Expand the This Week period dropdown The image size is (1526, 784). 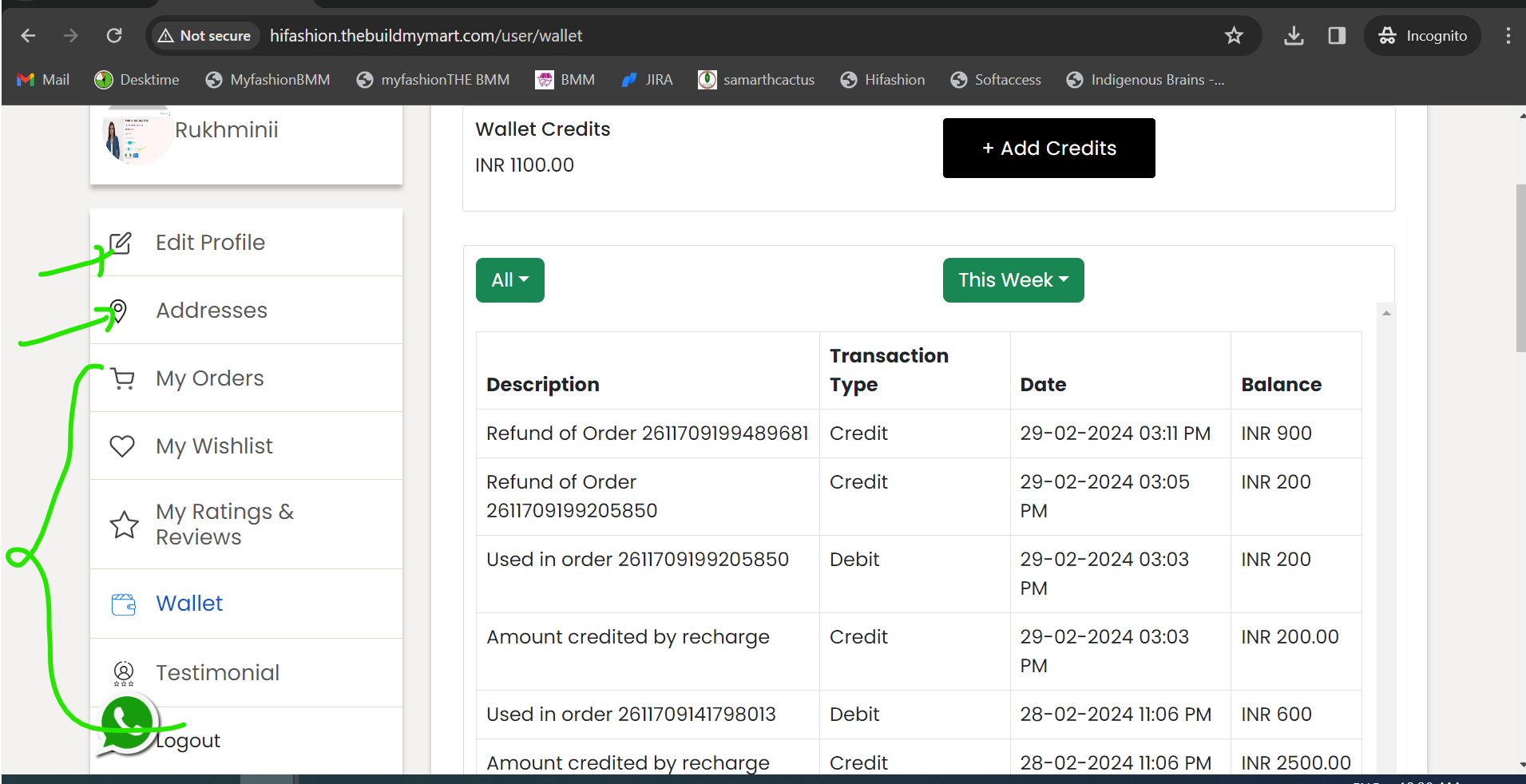pos(1013,280)
